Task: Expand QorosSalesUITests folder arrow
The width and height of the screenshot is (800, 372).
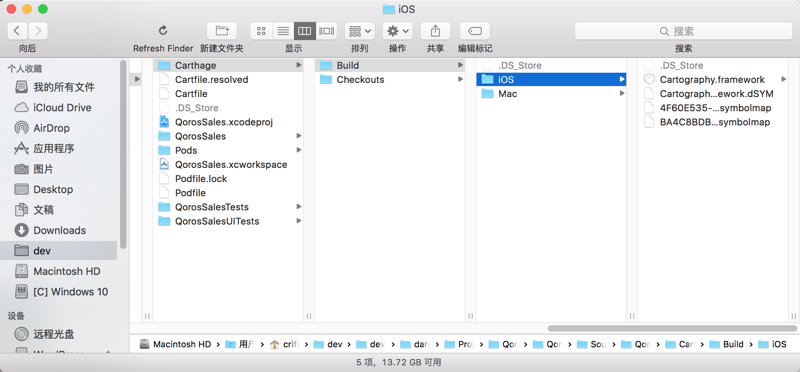Action: (298, 221)
